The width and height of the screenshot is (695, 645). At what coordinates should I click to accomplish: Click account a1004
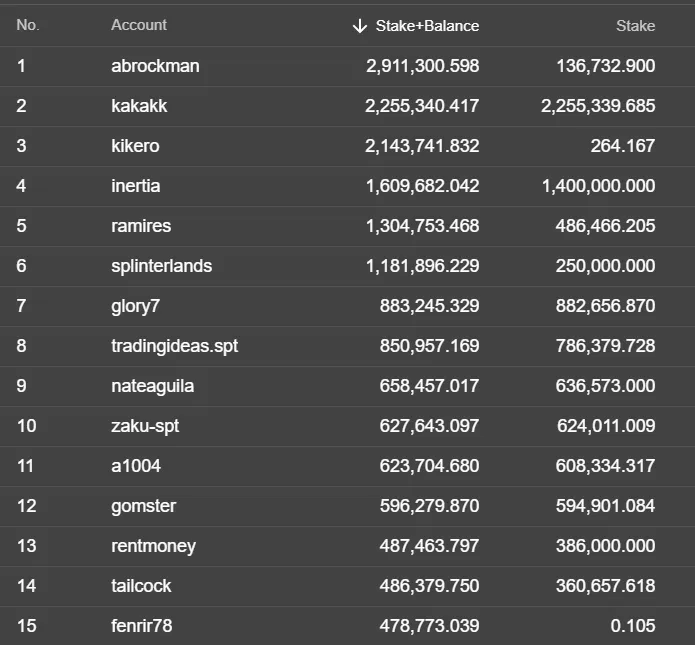[x=136, y=466]
